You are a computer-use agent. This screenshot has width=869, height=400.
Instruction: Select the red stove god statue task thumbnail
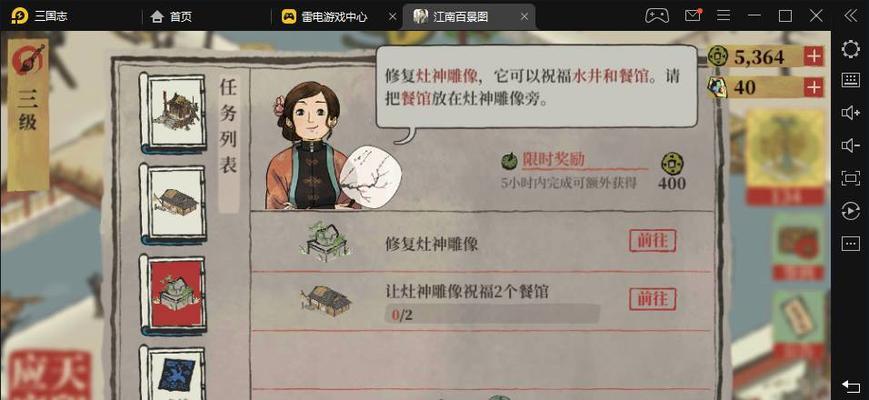point(173,295)
